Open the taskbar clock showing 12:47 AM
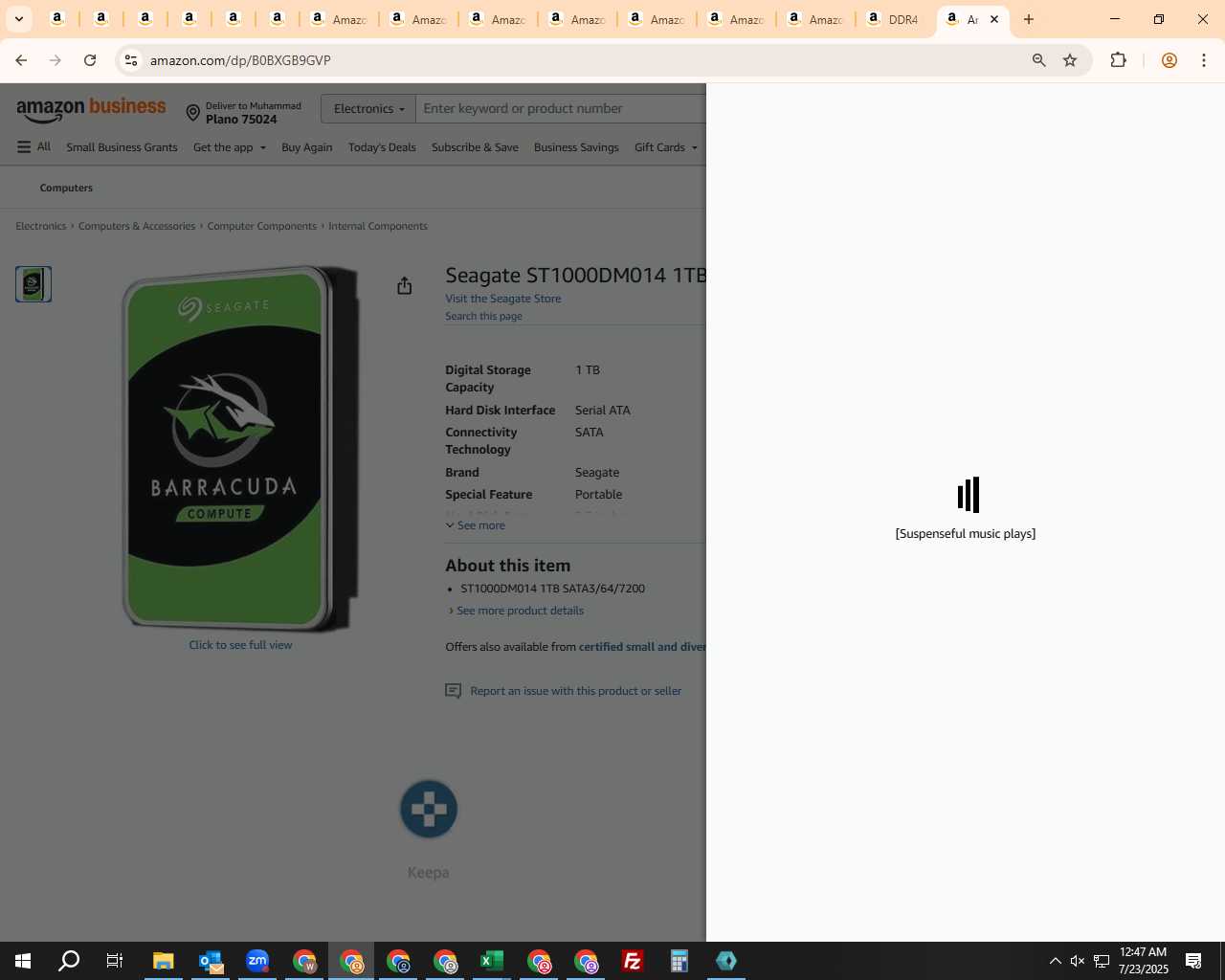 point(1144,961)
